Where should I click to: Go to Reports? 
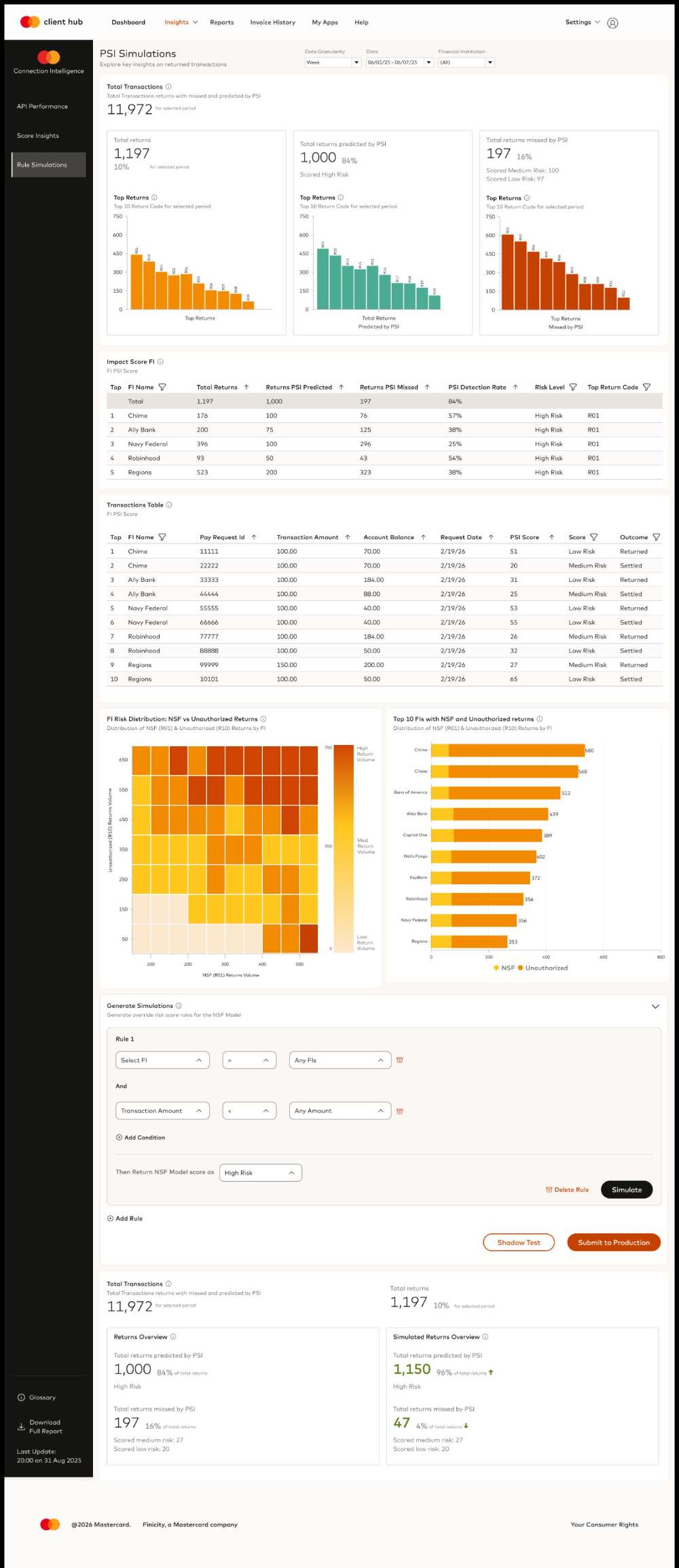[222, 22]
